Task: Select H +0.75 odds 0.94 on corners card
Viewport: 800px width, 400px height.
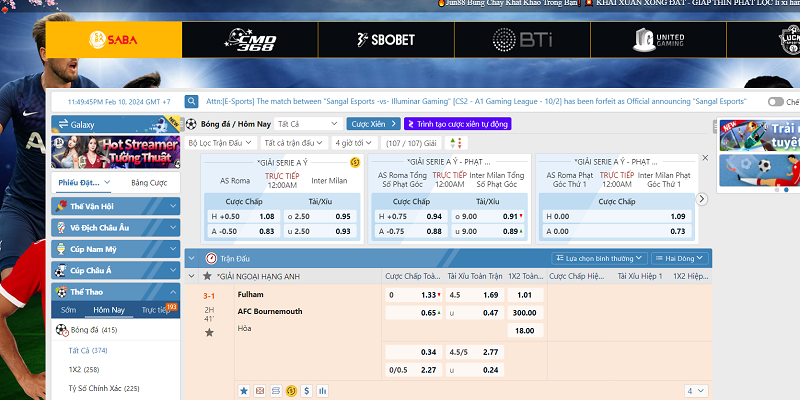Action: click(x=411, y=216)
